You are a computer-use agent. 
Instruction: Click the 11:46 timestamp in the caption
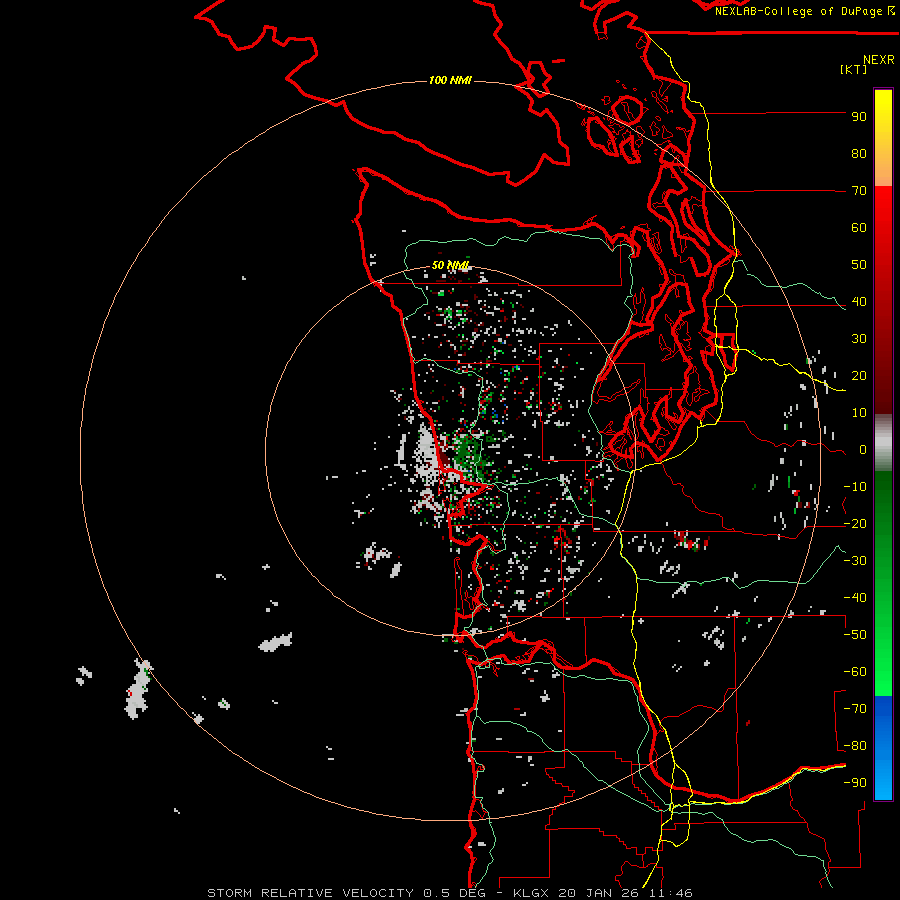(671, 893)
